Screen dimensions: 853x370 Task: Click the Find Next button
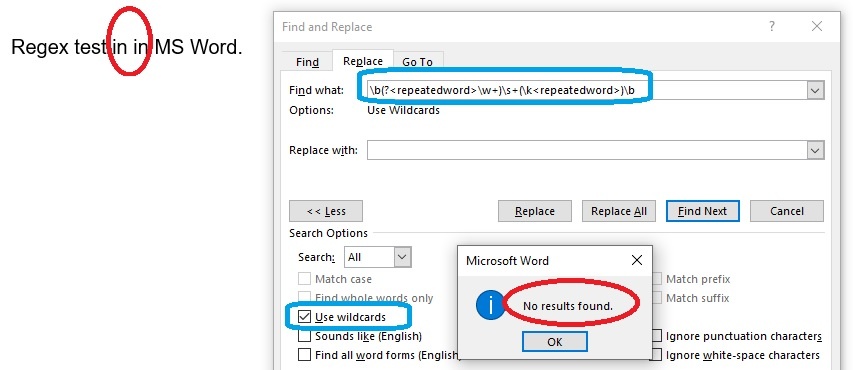(x=702, y=211)
